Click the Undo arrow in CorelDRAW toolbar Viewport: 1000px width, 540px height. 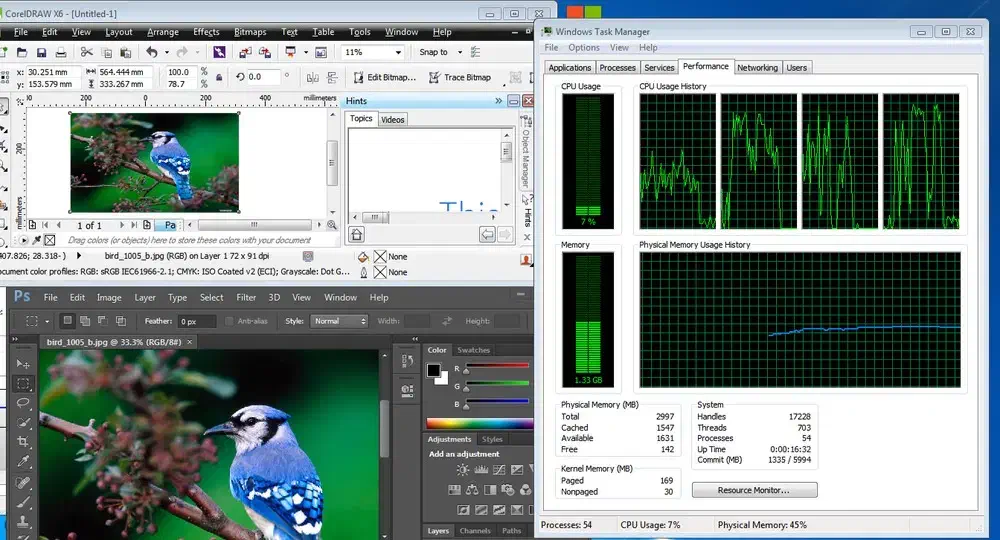pyautogui.click(x=151, y=52)
